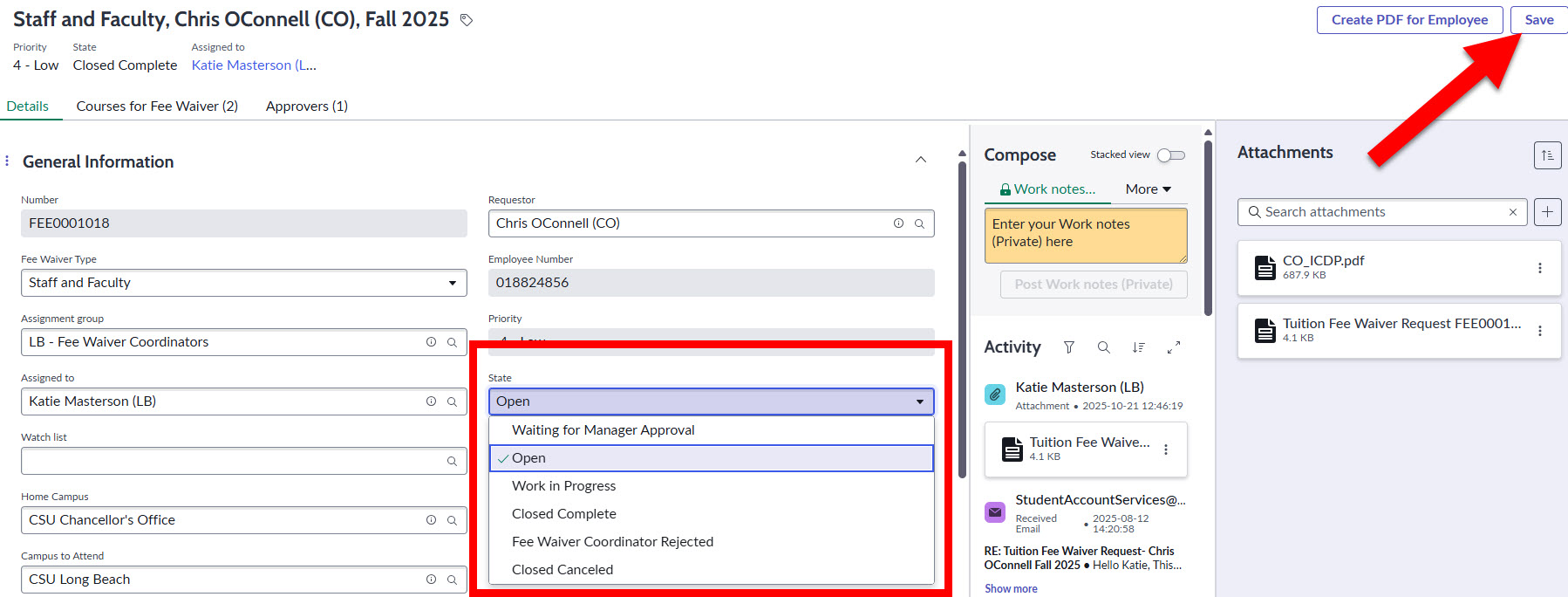
Task: Toggle the Stacked view switch
Action: pos(1170,155)
